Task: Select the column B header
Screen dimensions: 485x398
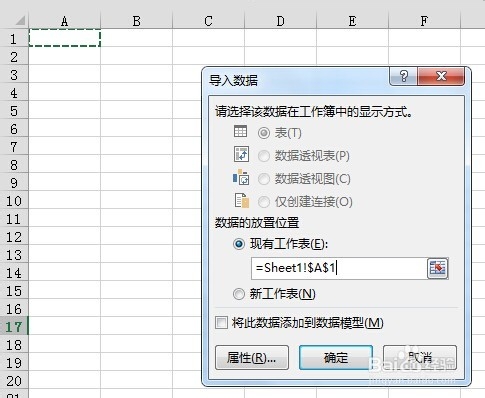Action: (136, 21)
